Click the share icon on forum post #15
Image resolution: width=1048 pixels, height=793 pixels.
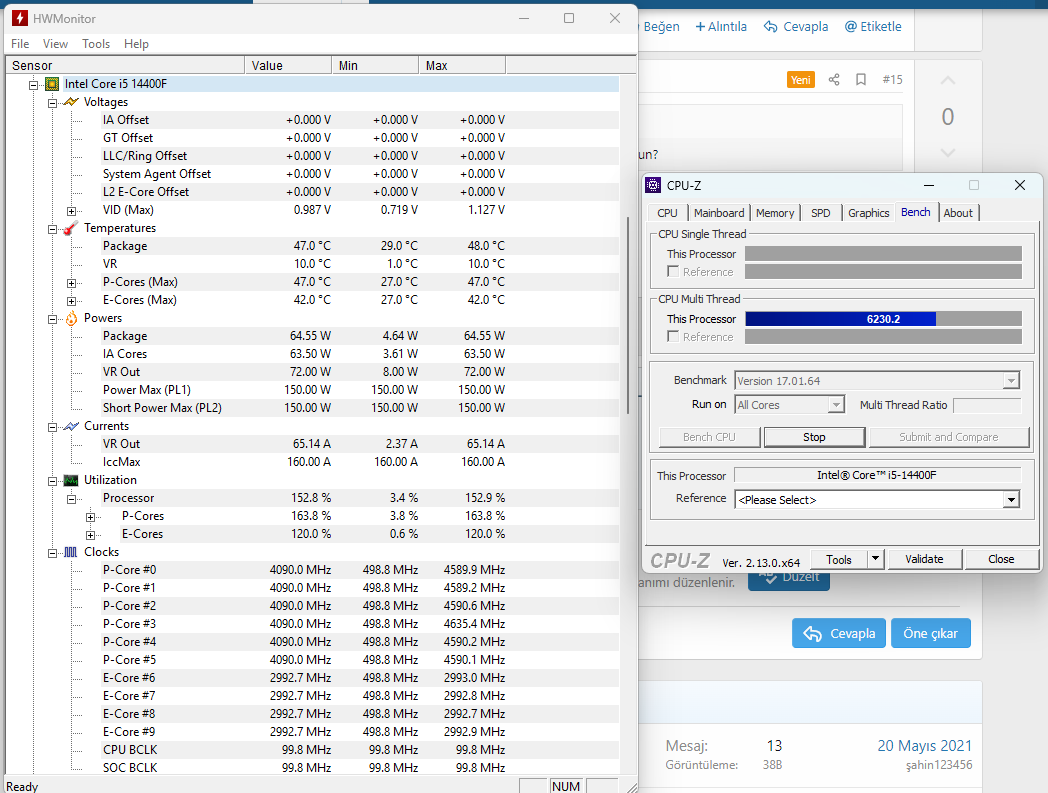833,80
